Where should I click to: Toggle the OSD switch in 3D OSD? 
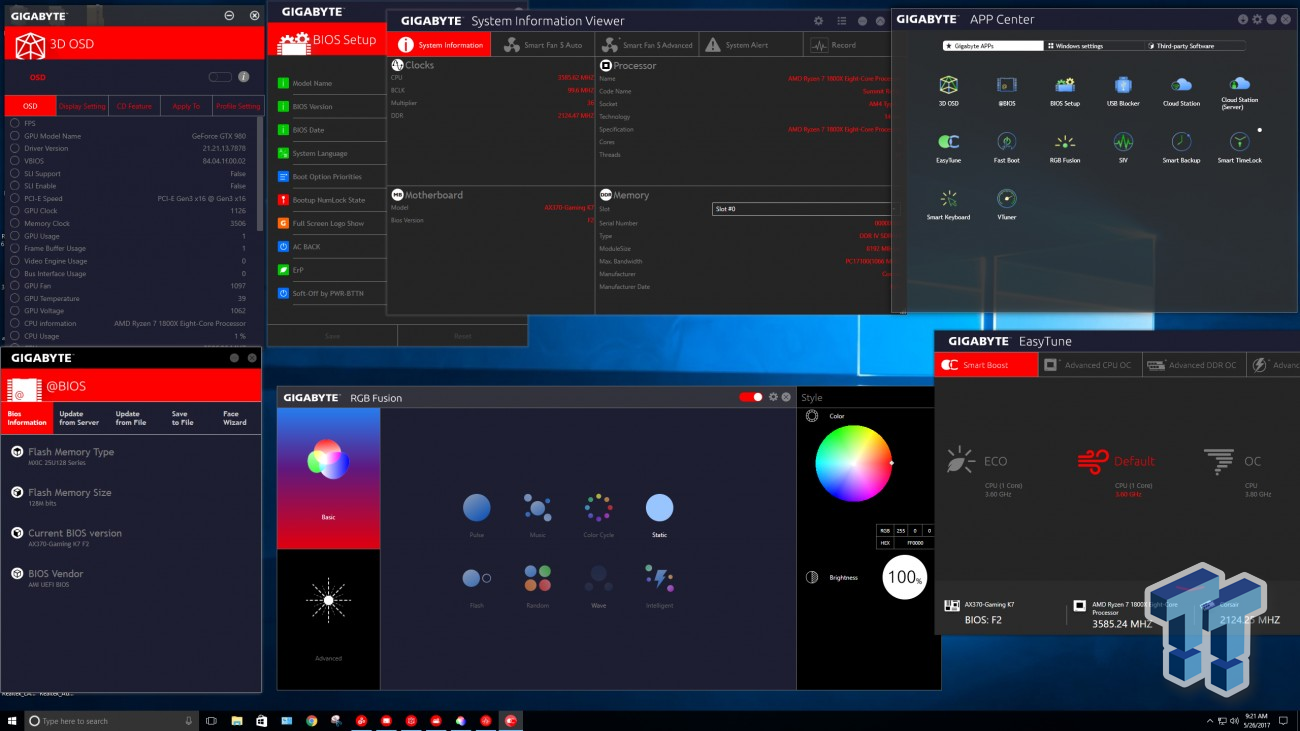(x=219, y=77)
